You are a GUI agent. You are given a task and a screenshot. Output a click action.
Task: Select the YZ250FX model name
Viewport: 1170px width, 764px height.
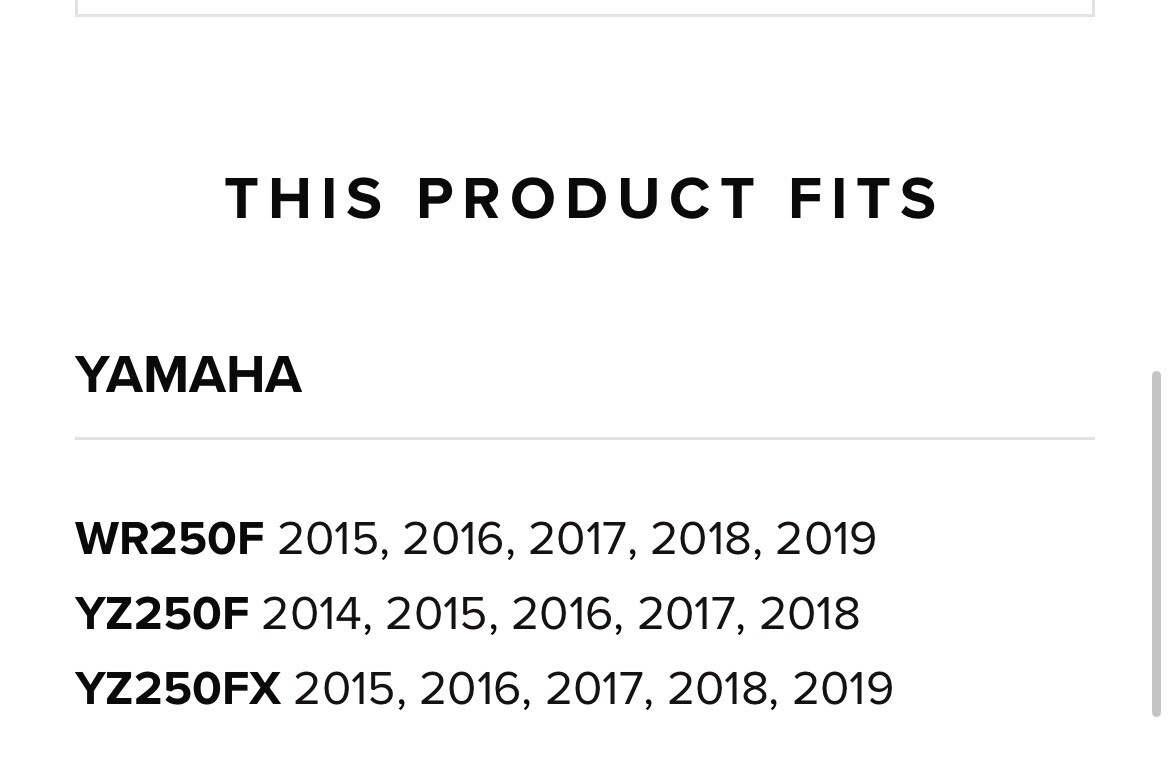coord(178,689)
